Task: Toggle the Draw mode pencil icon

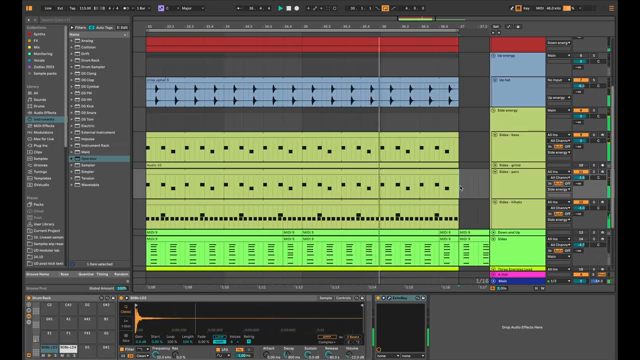Action: 511,8
